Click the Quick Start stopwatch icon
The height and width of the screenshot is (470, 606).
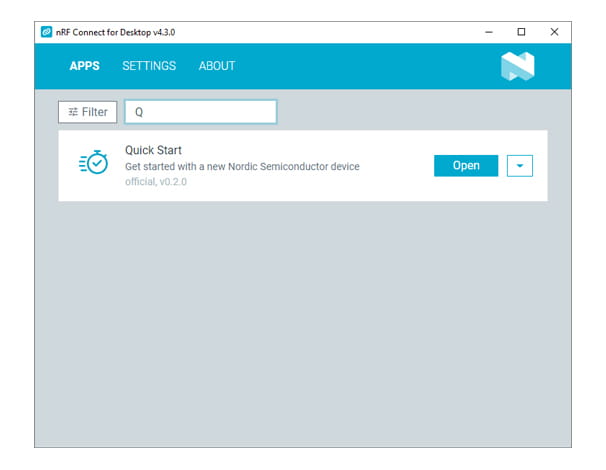[93, 165]
